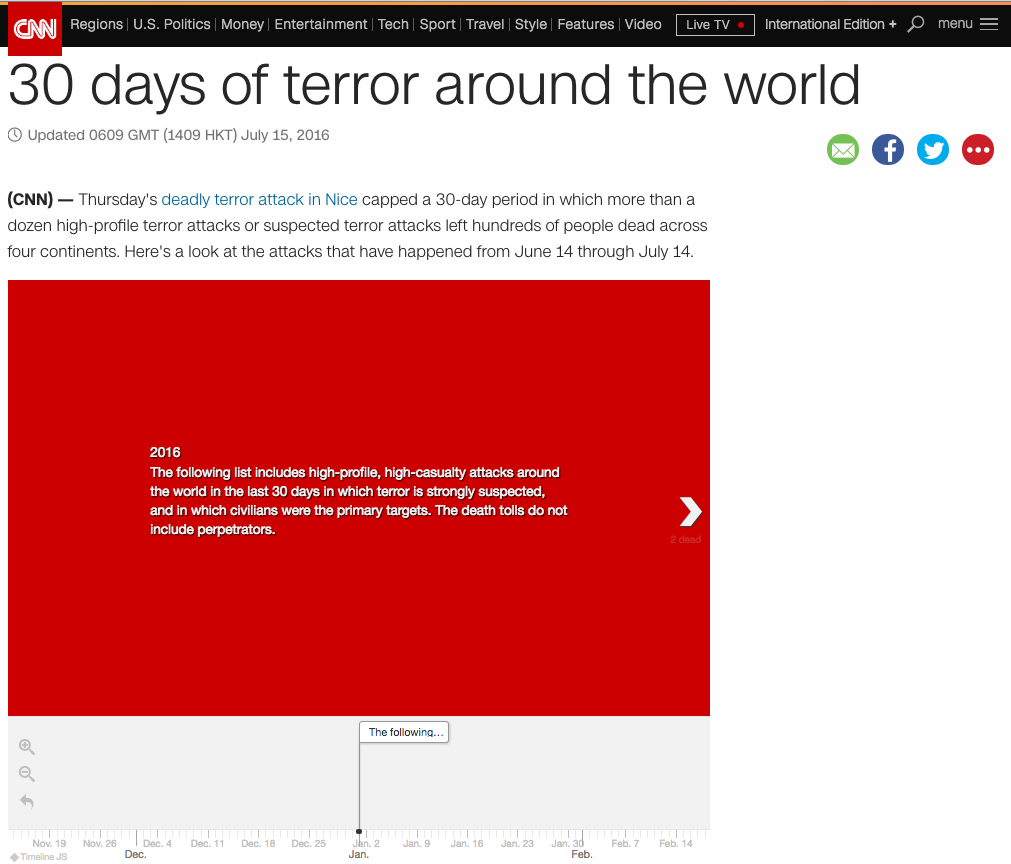Share article on Twitter

(933, 150)
